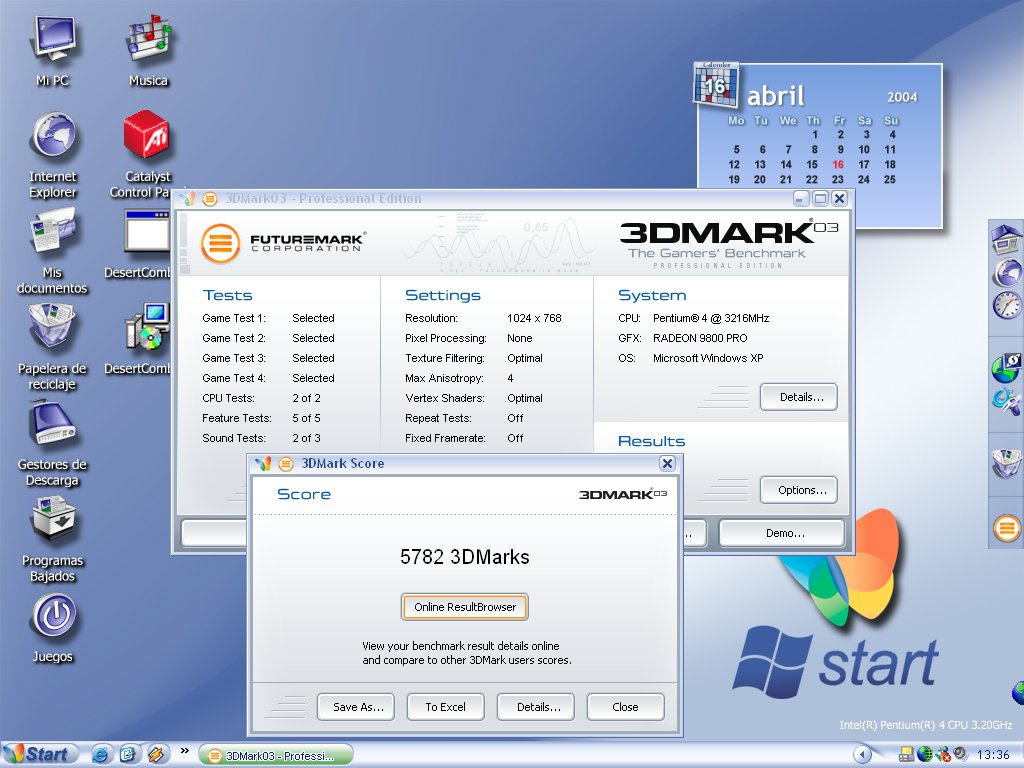Open the Options button under Results
Image resolution: width=1024 pixels, height=768 pixels.
pos(799,490)
